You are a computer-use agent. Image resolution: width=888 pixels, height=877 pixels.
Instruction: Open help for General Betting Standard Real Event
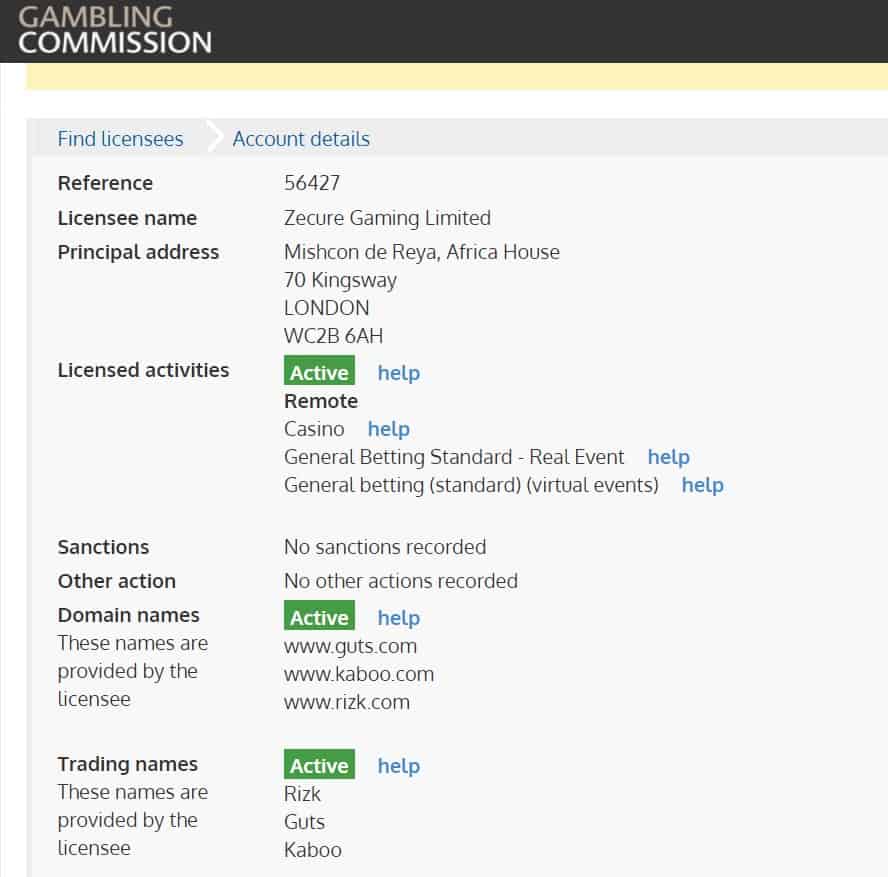[x=669, y=457]
